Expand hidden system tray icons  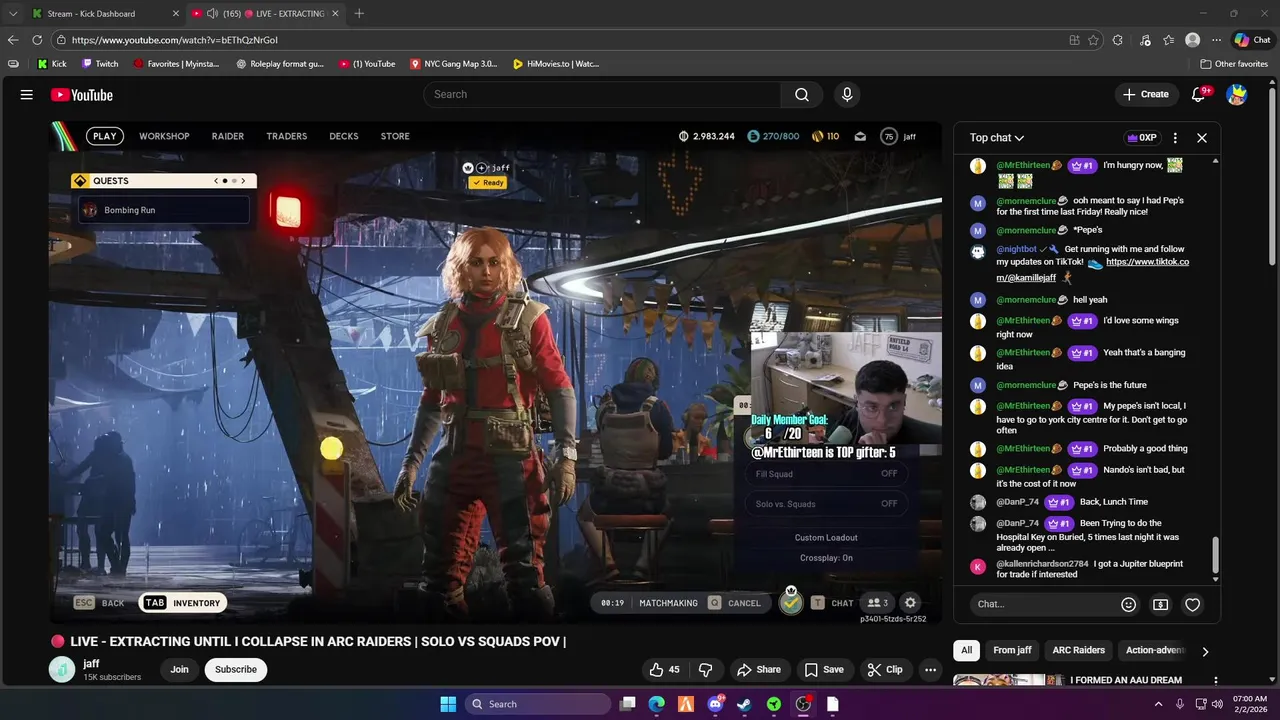[1159, 704]
